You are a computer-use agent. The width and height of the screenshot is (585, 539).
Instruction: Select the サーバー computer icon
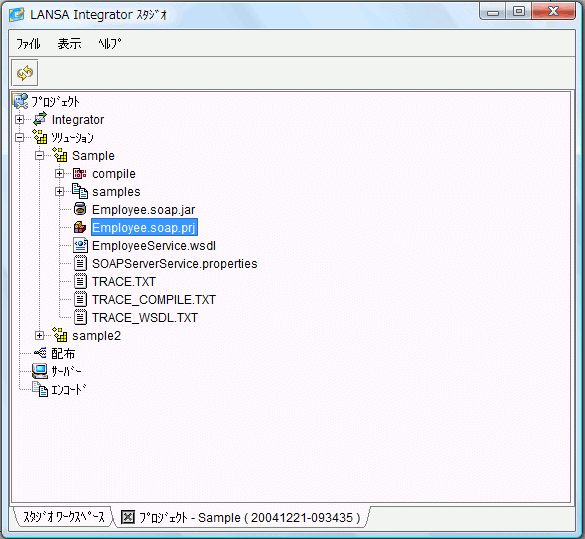click(40, 371)
